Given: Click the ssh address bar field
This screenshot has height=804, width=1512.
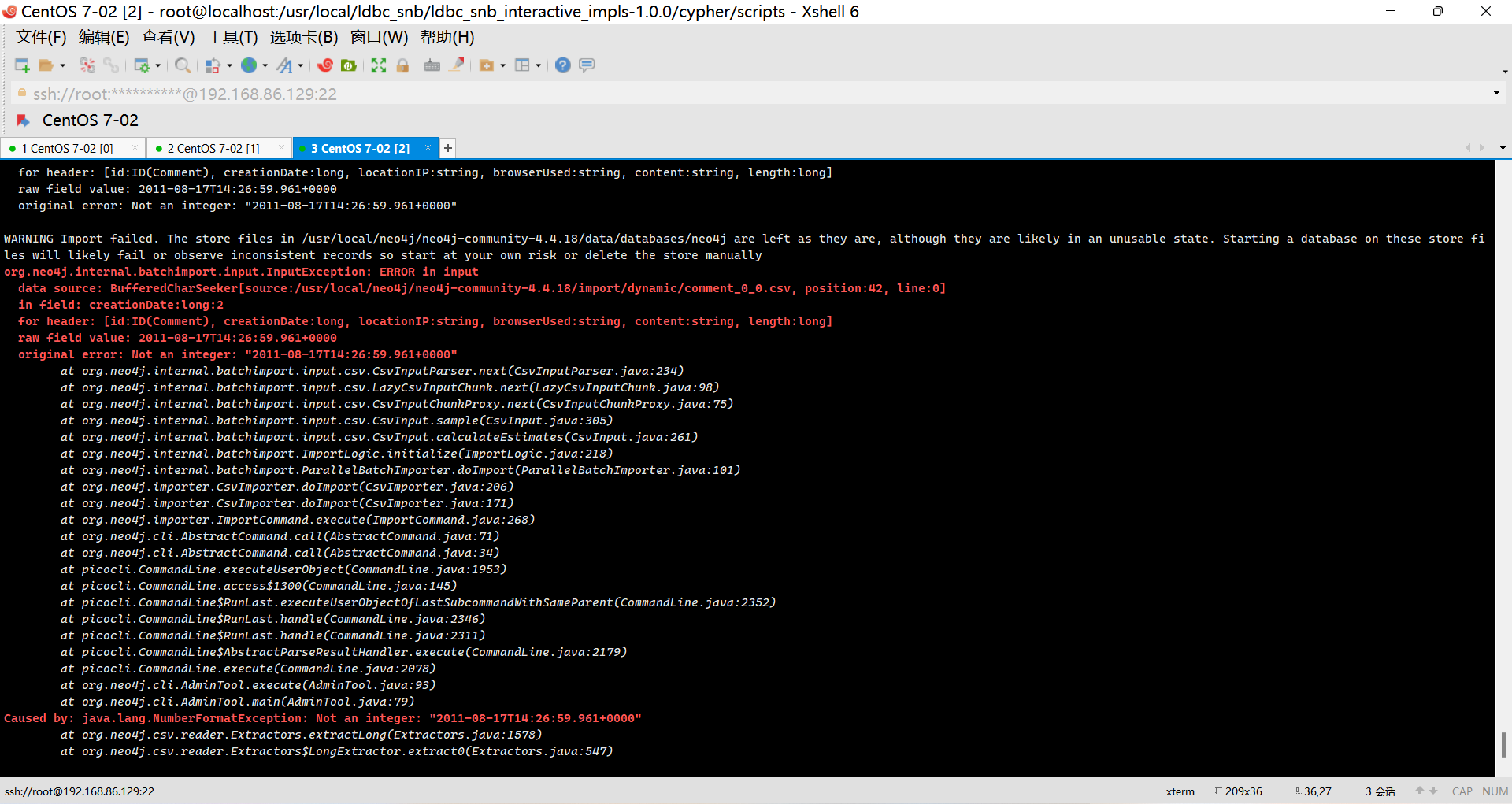Looking at the screenshot, I should (x=756, y=94).
